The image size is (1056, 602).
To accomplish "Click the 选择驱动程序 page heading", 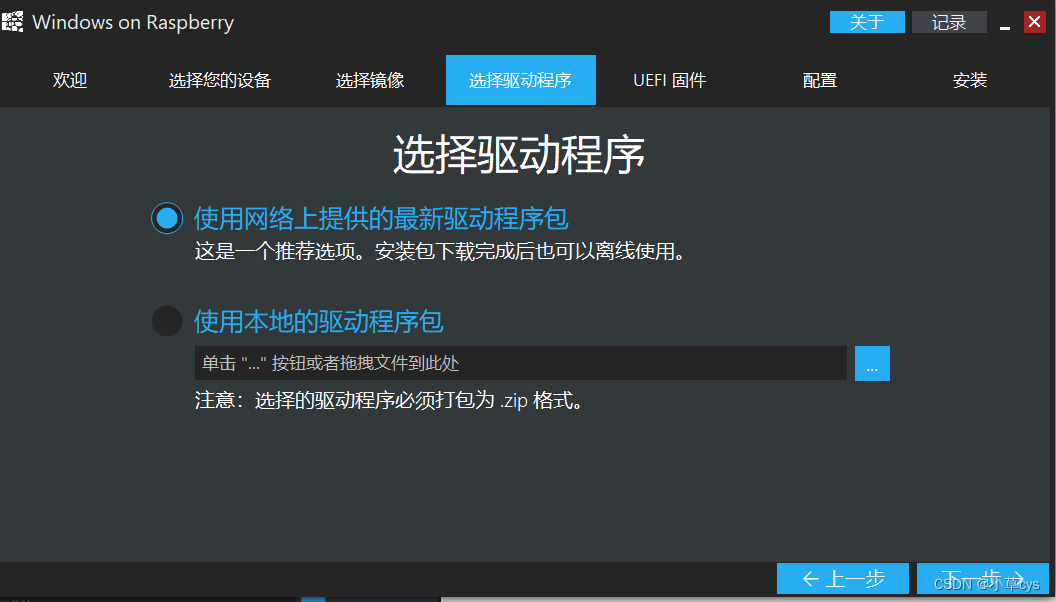I will (519, 154).
